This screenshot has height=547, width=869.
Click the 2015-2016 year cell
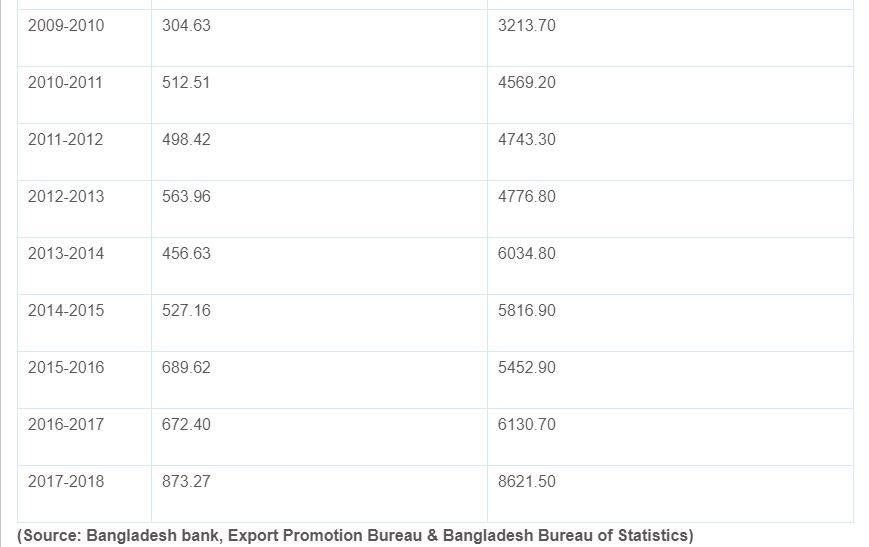(x=65, y=367)
